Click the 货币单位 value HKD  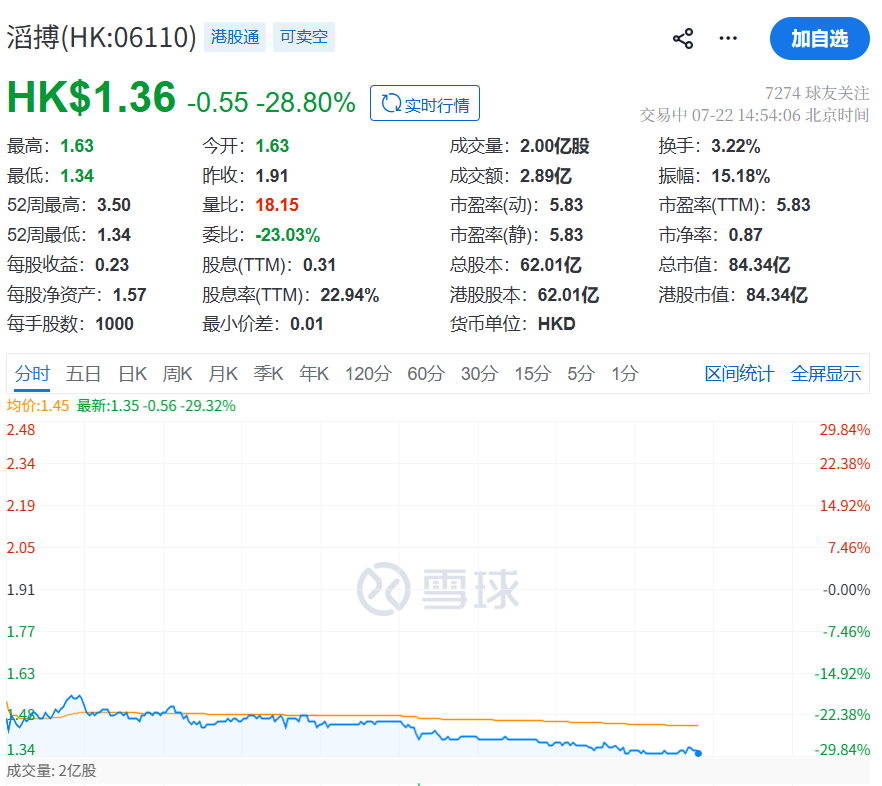(556, 324)
